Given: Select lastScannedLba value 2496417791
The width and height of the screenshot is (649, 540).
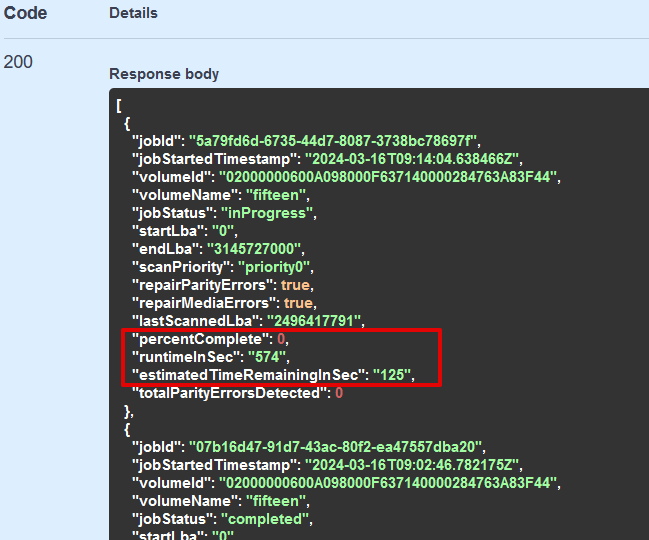Looking at the screenshot, I should click(x=314, y=321).
